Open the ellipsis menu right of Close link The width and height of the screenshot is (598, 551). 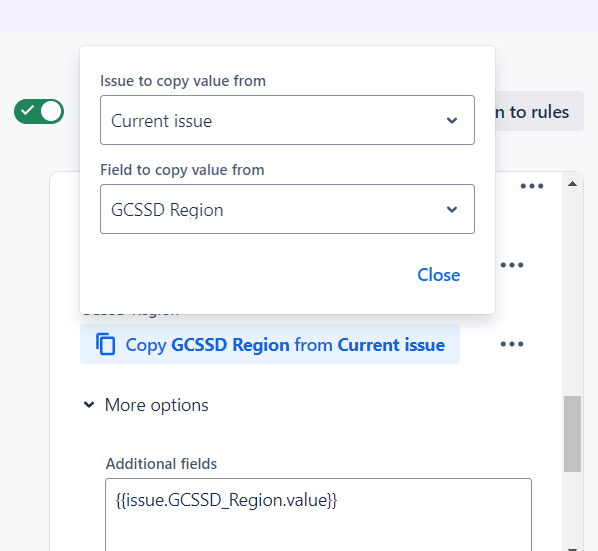512,265
